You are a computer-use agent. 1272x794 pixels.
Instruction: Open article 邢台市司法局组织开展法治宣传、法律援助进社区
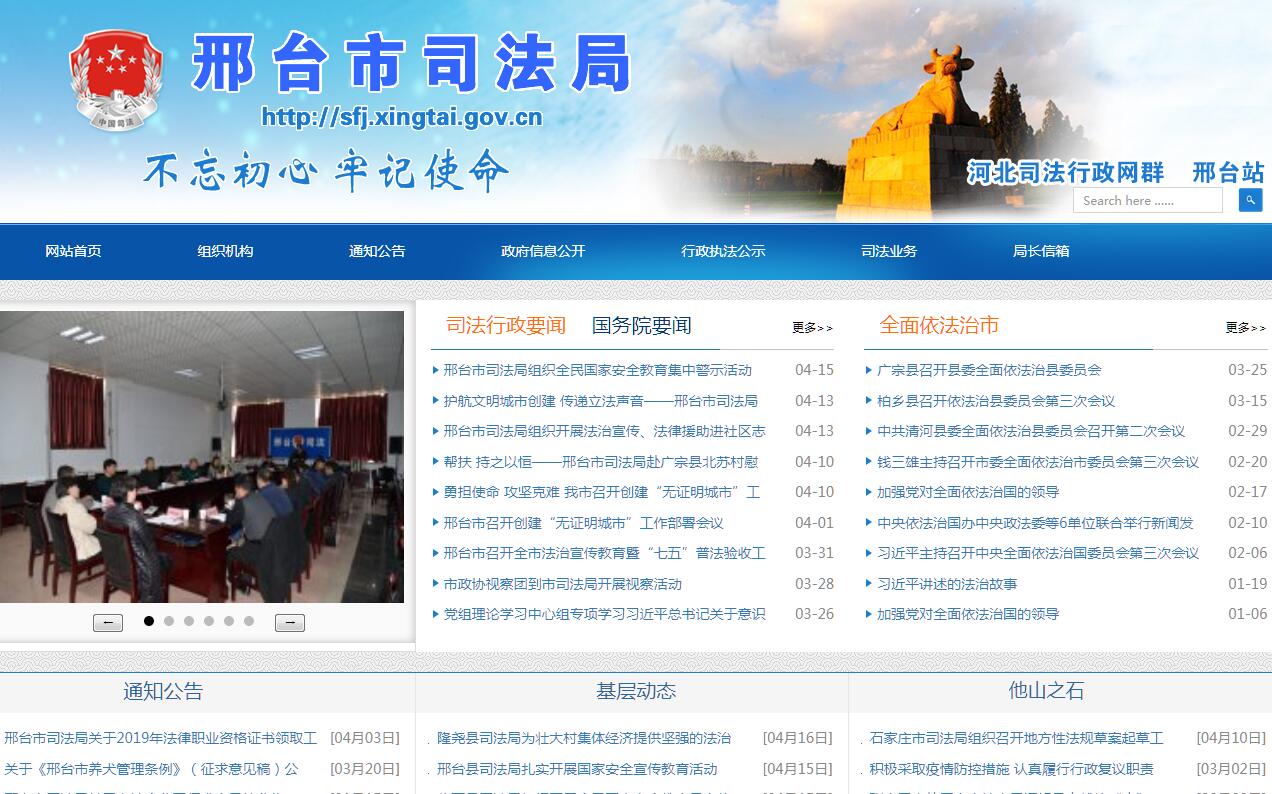click(604, 431)
